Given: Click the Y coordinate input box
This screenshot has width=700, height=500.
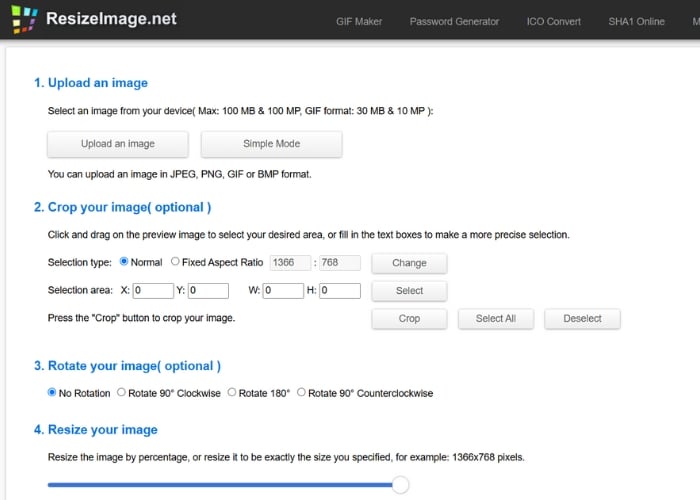Looking at the screenshot, I should click(208, 291).
